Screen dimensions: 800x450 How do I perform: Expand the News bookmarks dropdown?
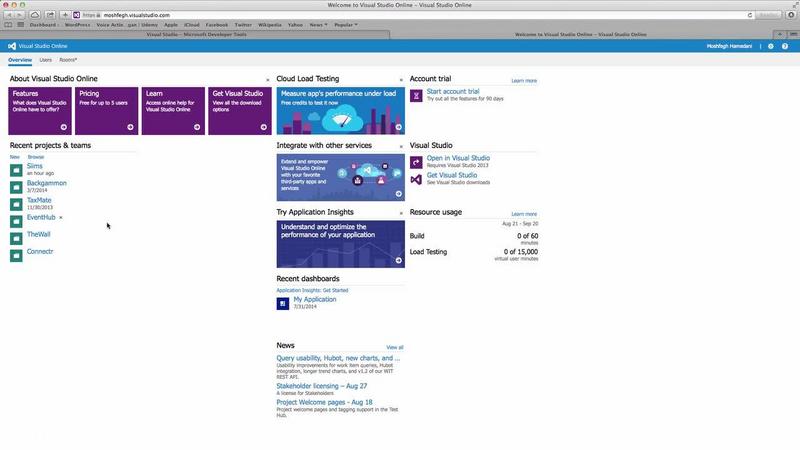click(318, 24)
